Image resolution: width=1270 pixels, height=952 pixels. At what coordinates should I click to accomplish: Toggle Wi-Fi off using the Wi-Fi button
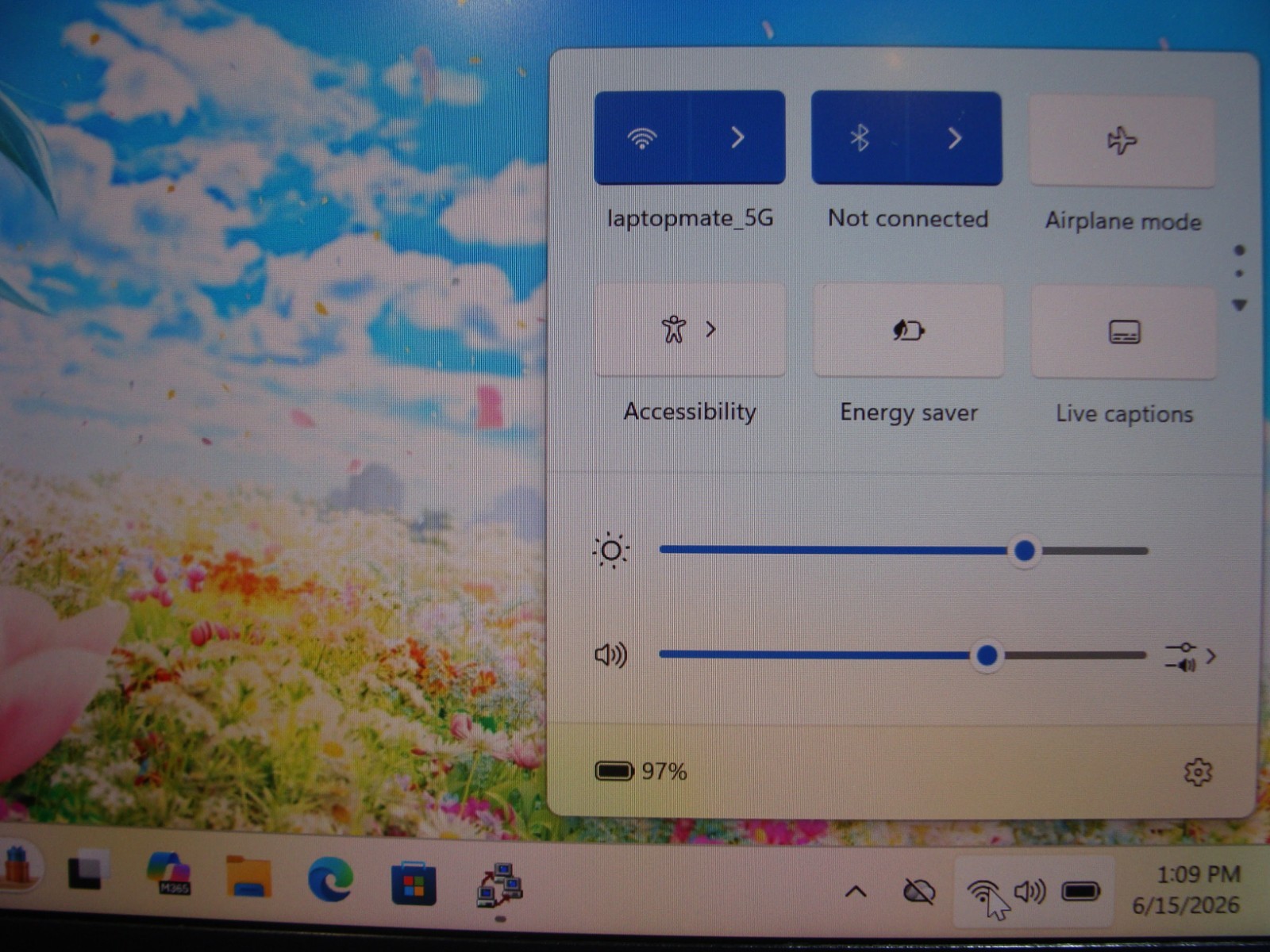[641, 138]
